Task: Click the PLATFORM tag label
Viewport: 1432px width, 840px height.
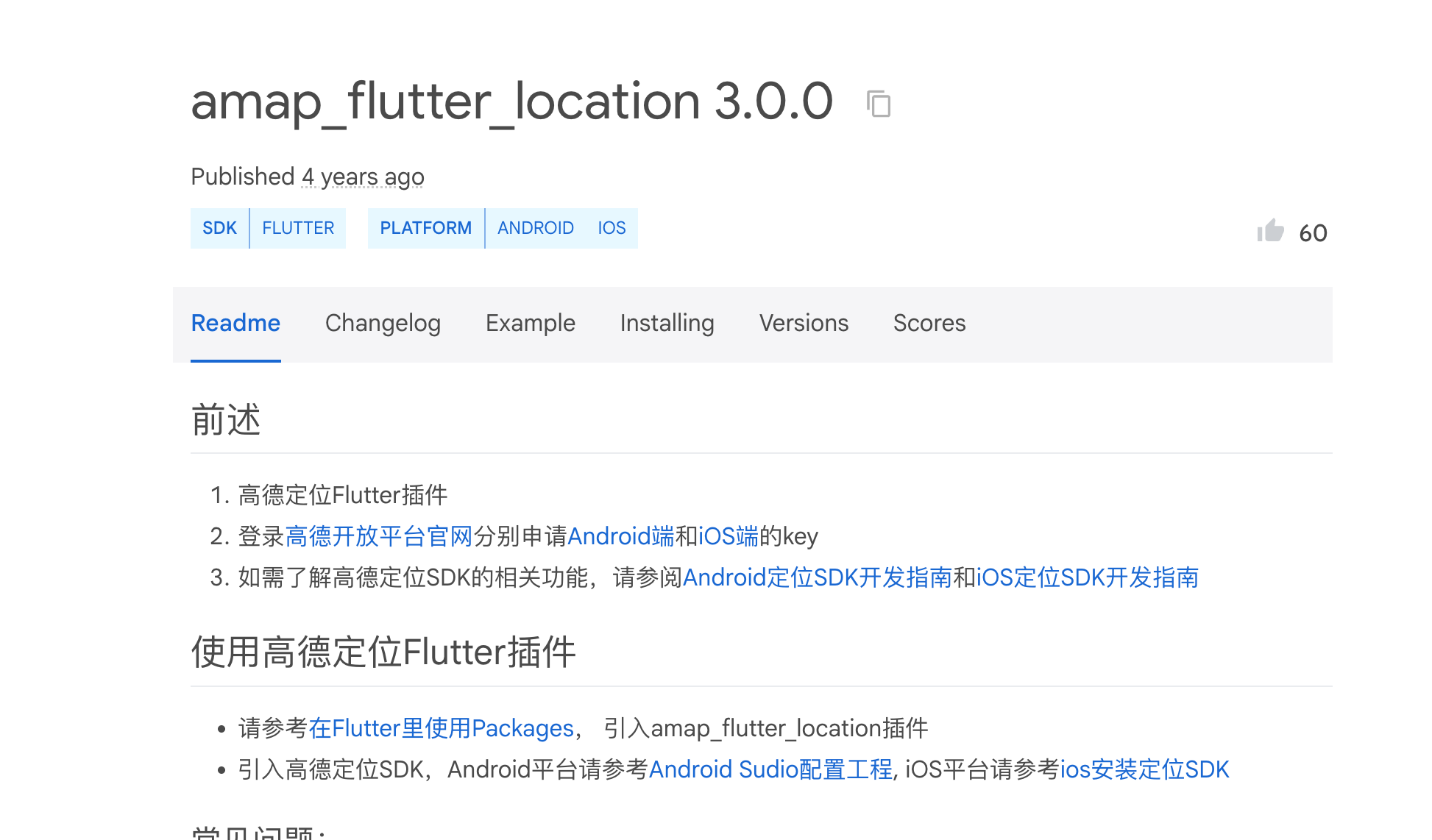Action: (x=425, y=228)
